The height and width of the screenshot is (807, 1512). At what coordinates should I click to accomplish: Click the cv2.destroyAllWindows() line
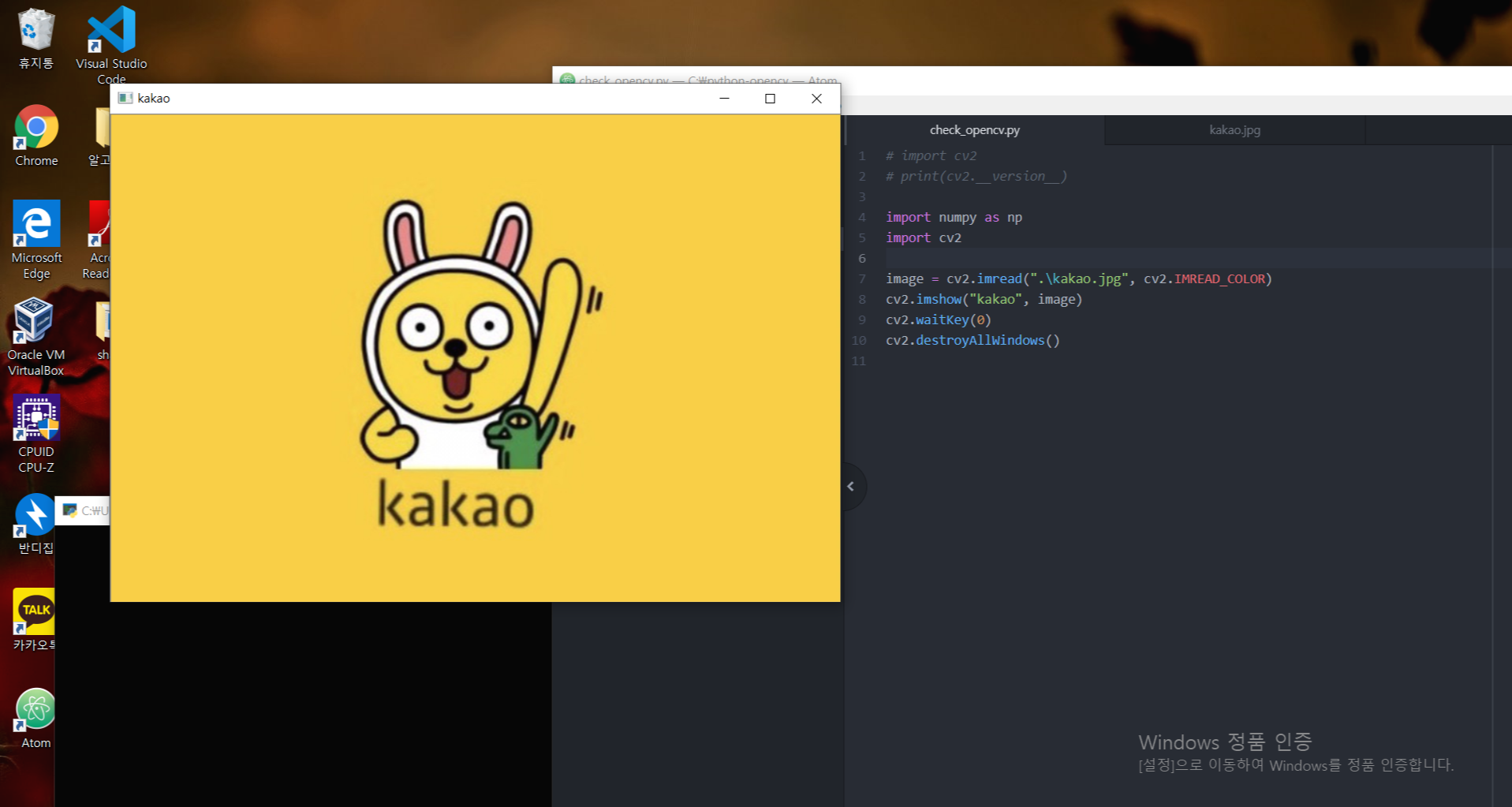[973, 340]
